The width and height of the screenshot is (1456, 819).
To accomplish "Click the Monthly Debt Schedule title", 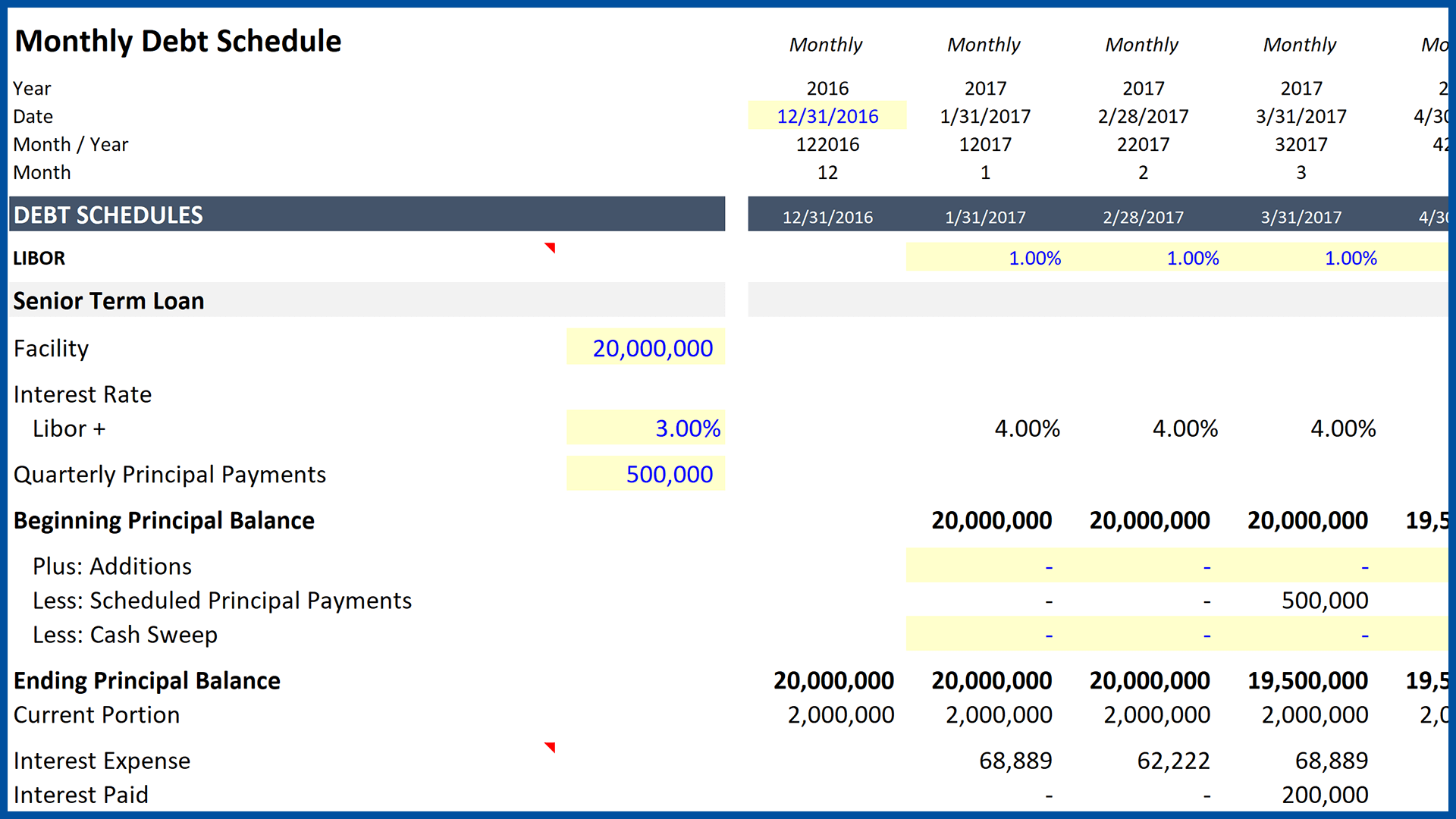I will (178, 41).
